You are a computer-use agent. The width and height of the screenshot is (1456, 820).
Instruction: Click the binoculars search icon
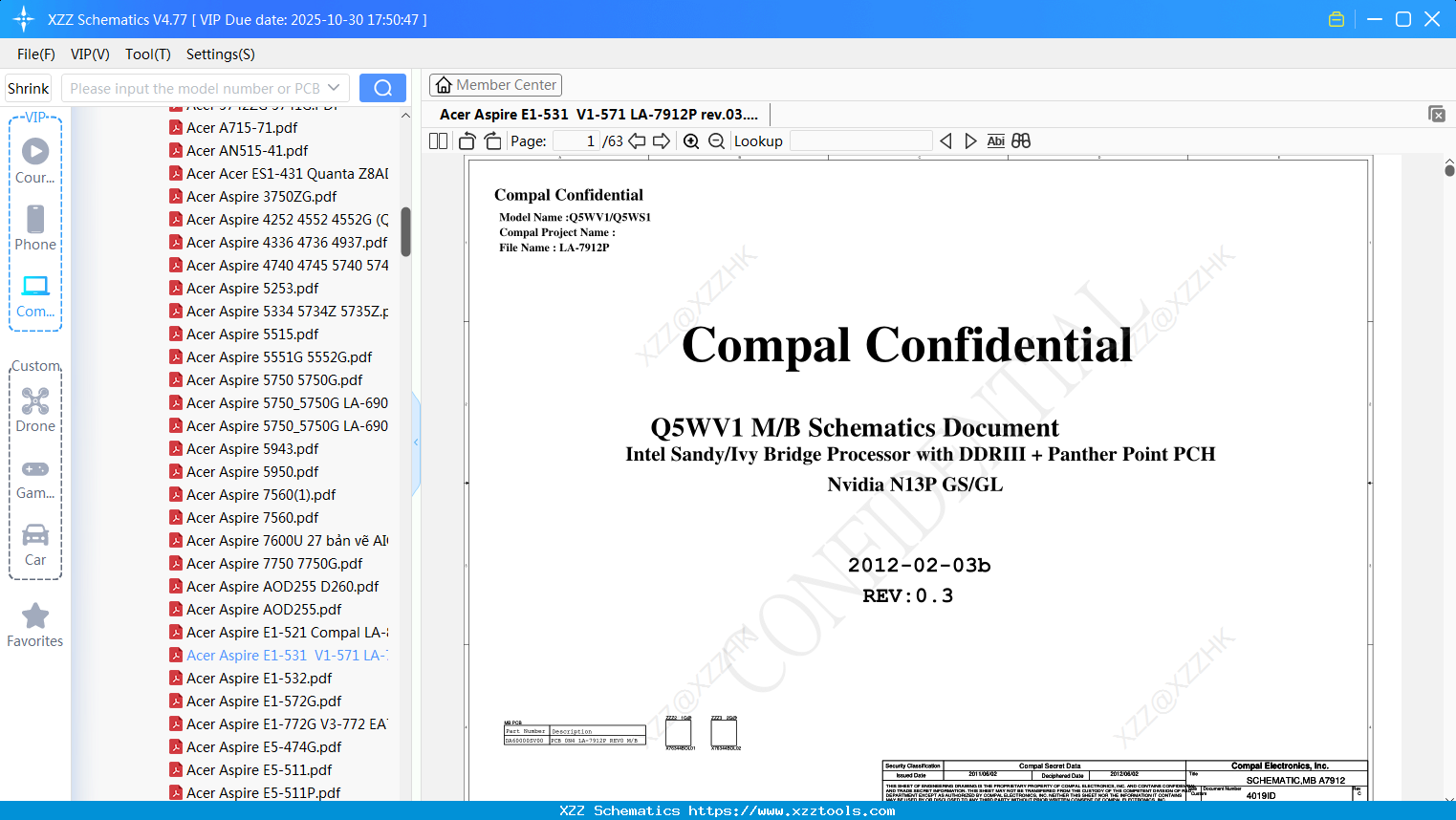click(1021, 140)
